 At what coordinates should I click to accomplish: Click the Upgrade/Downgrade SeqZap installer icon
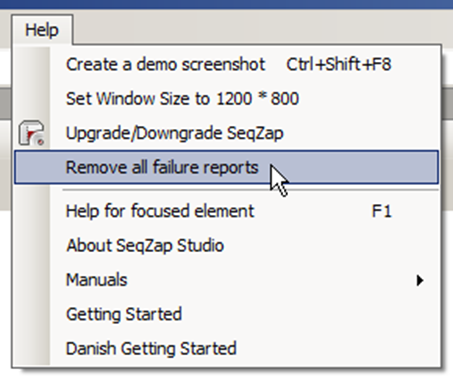click(32, 133)
